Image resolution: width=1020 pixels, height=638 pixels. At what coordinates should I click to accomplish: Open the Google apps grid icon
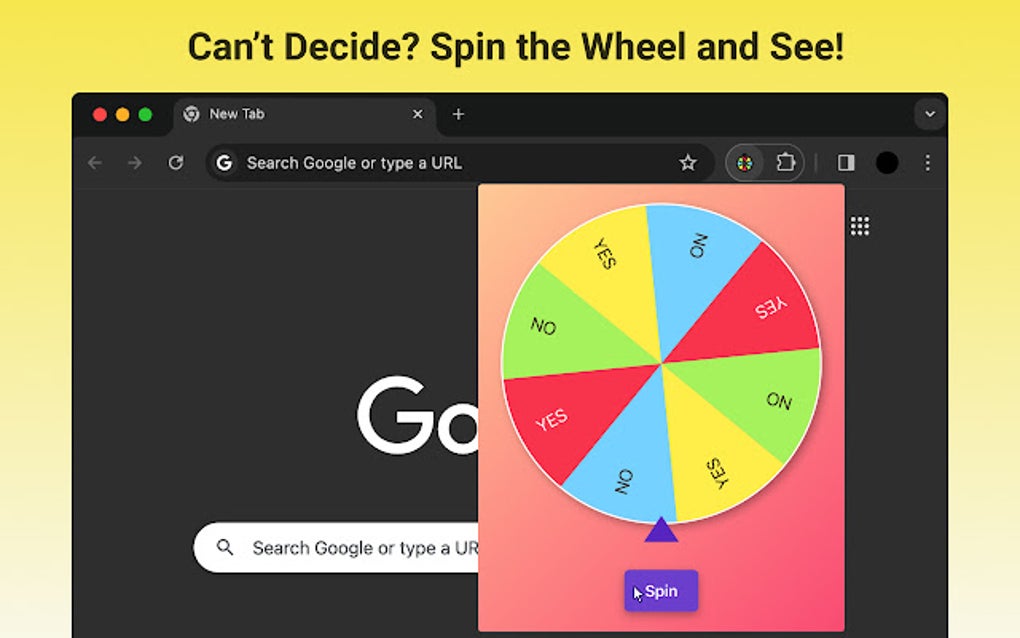click(860, 226)
